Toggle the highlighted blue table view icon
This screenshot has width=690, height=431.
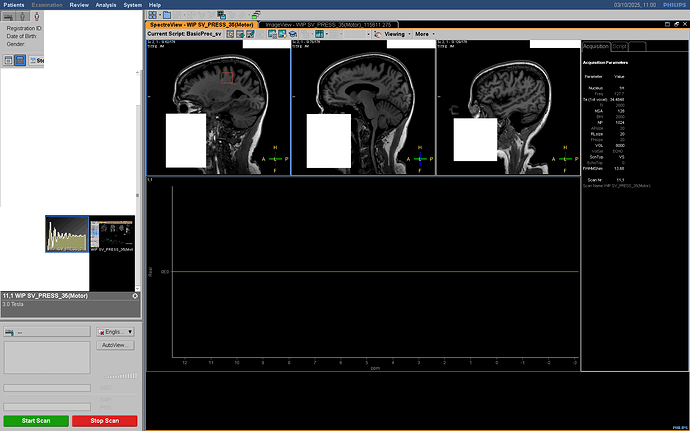click(20, 60)
